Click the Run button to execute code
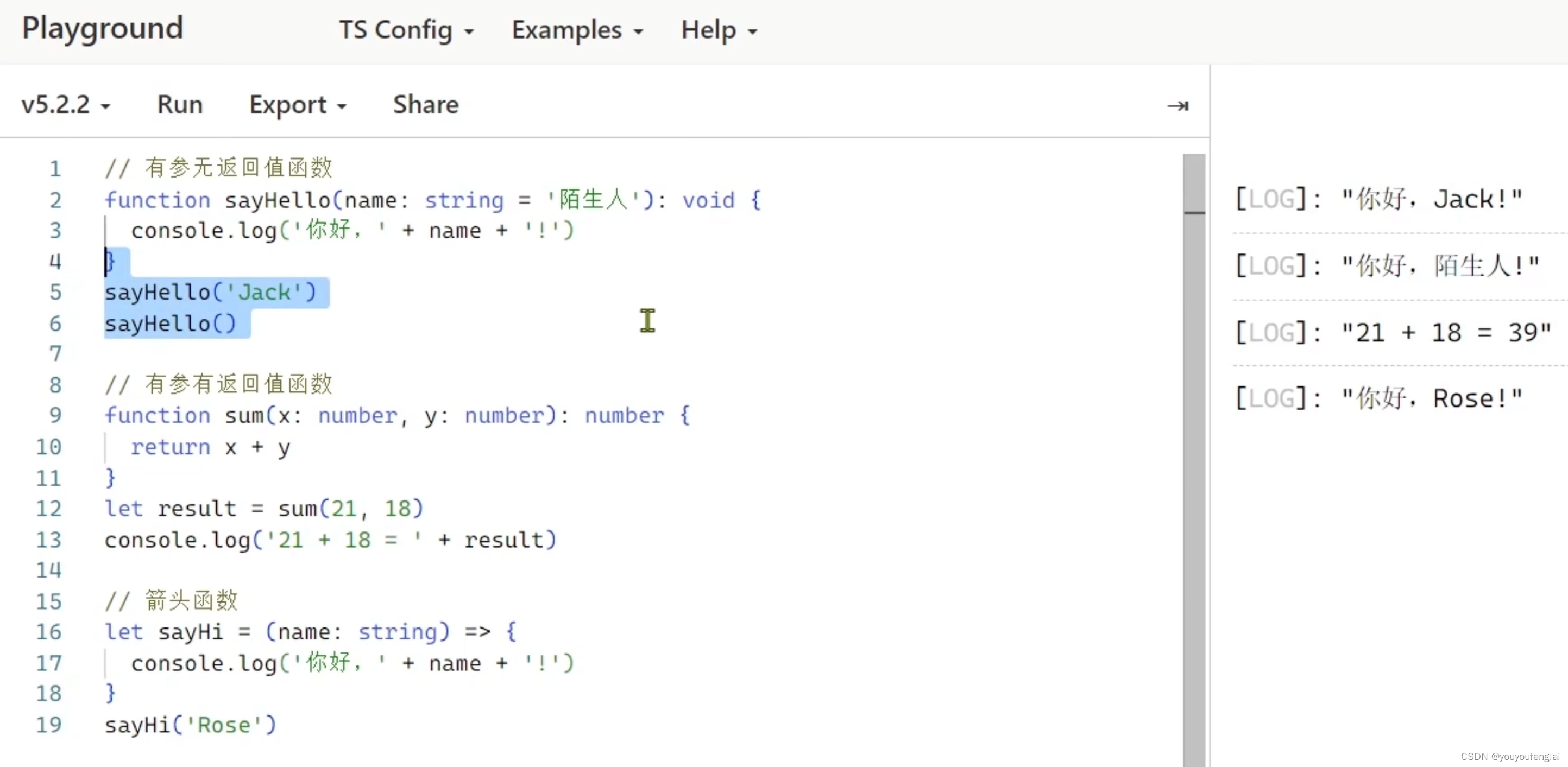 (179, 104)
